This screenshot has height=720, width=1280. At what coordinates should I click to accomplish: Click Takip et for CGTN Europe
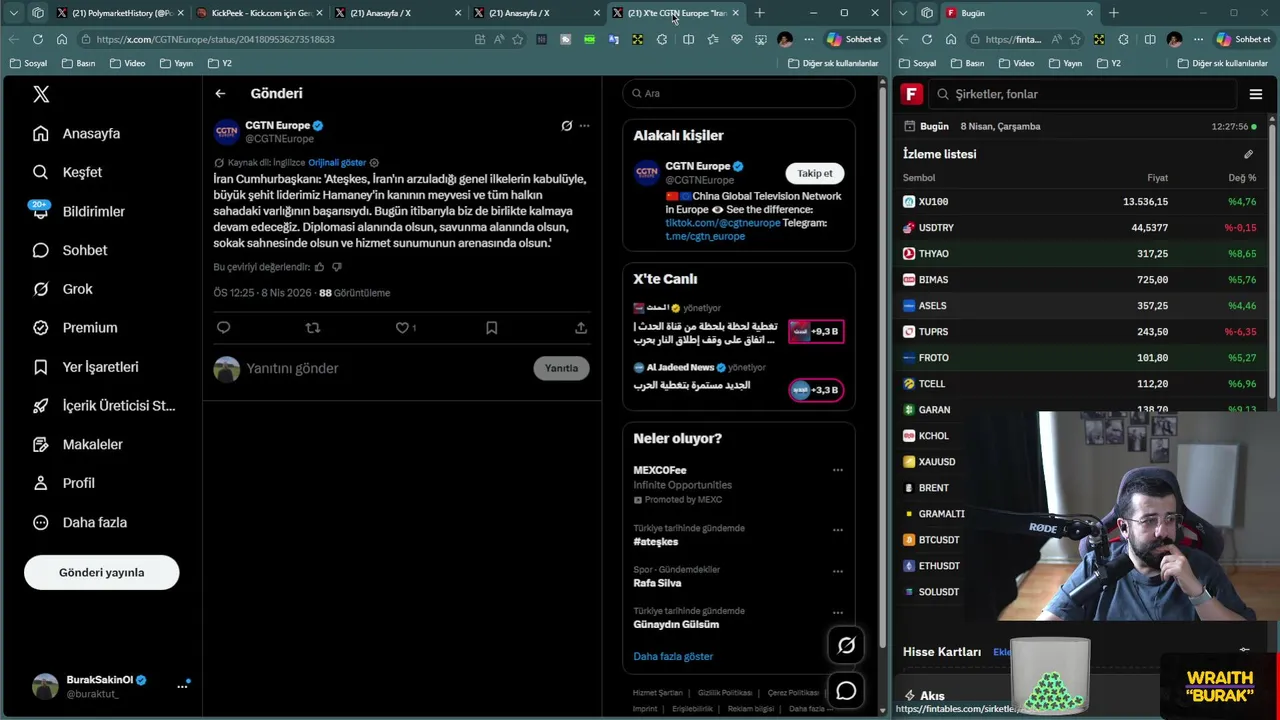click(x=814, y=173)
